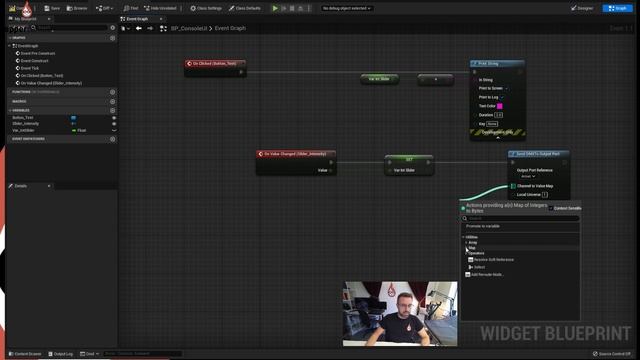Toggle the Print to Screen checkbox

[507, 89]
